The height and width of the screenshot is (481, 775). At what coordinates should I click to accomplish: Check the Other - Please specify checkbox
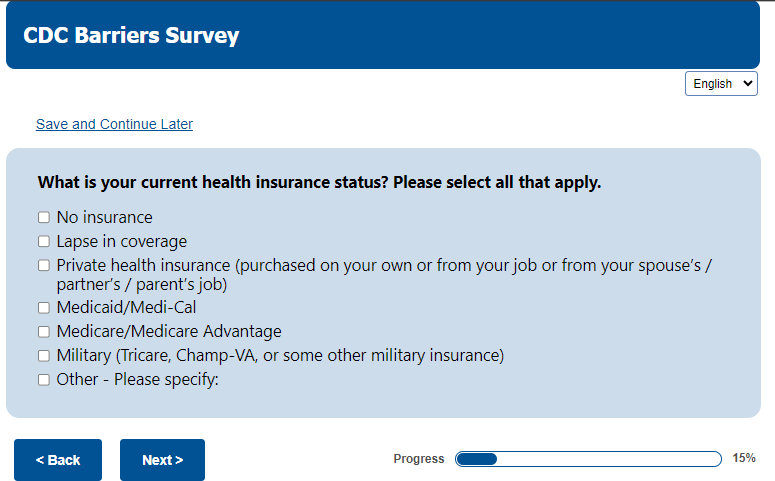pyautogui.click(x=44, y=379)
